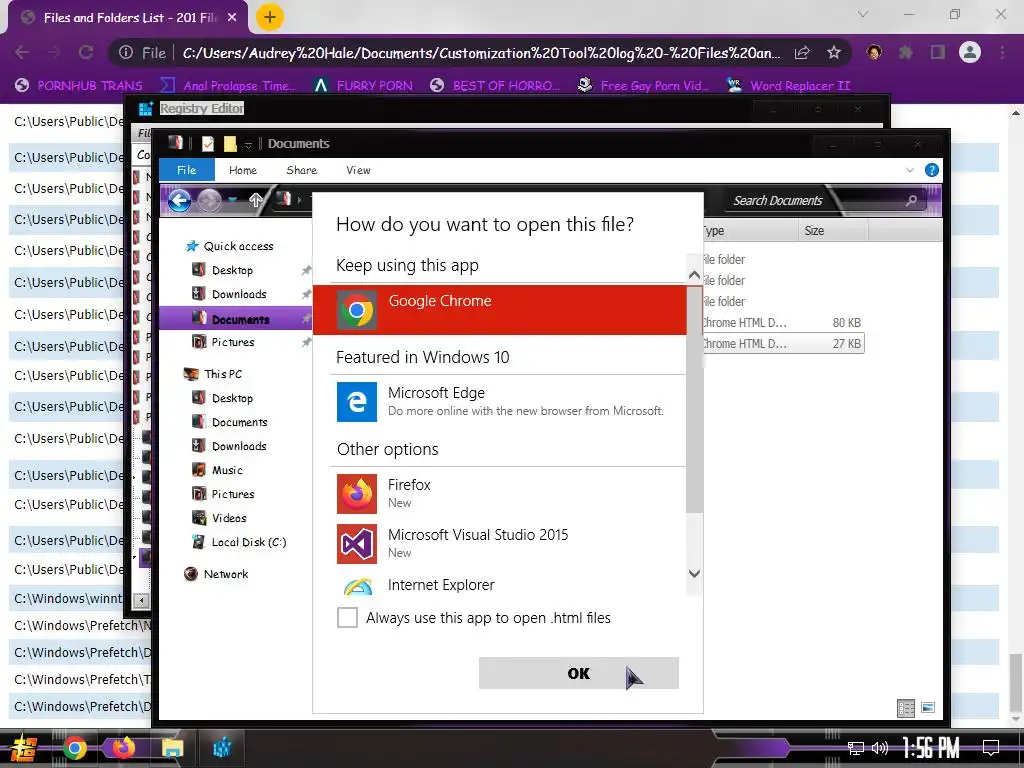Switch explorer to large thumbnails view icon
The height and width of the screenshot is (768, 1024).
(x=928, y=708)
